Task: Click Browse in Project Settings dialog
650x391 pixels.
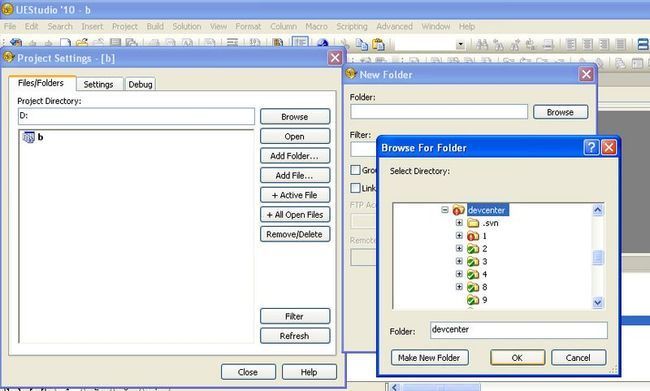Action: [x=295, y=117]
